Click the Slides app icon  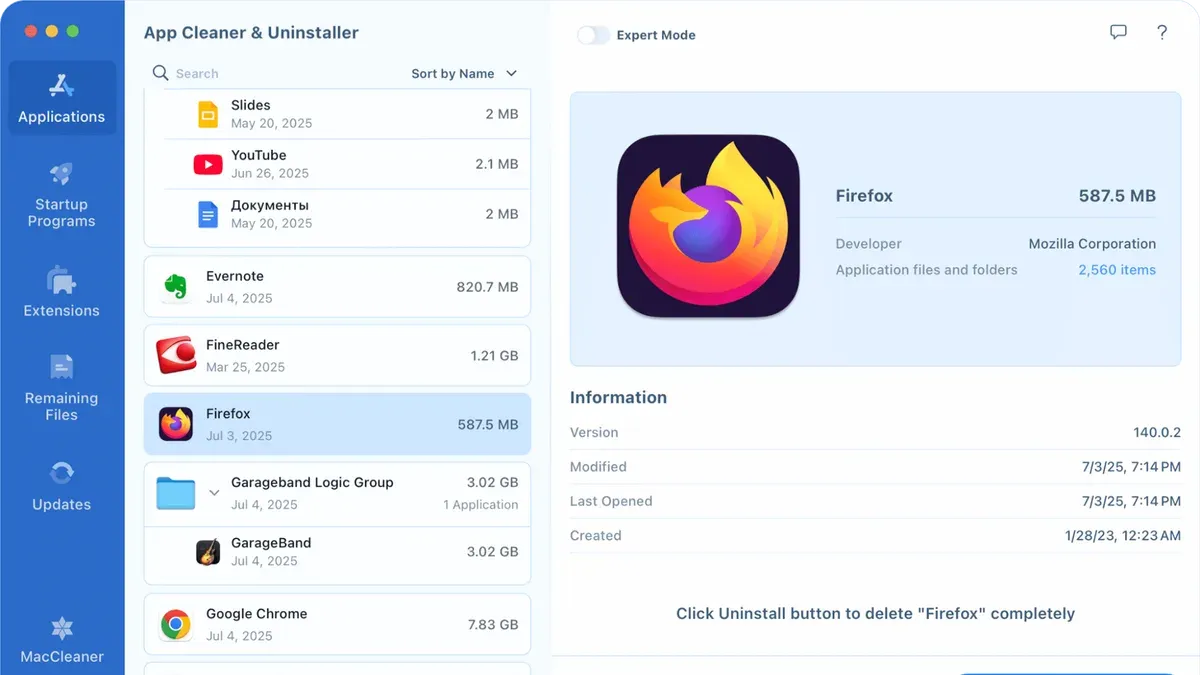pos(208,114)
